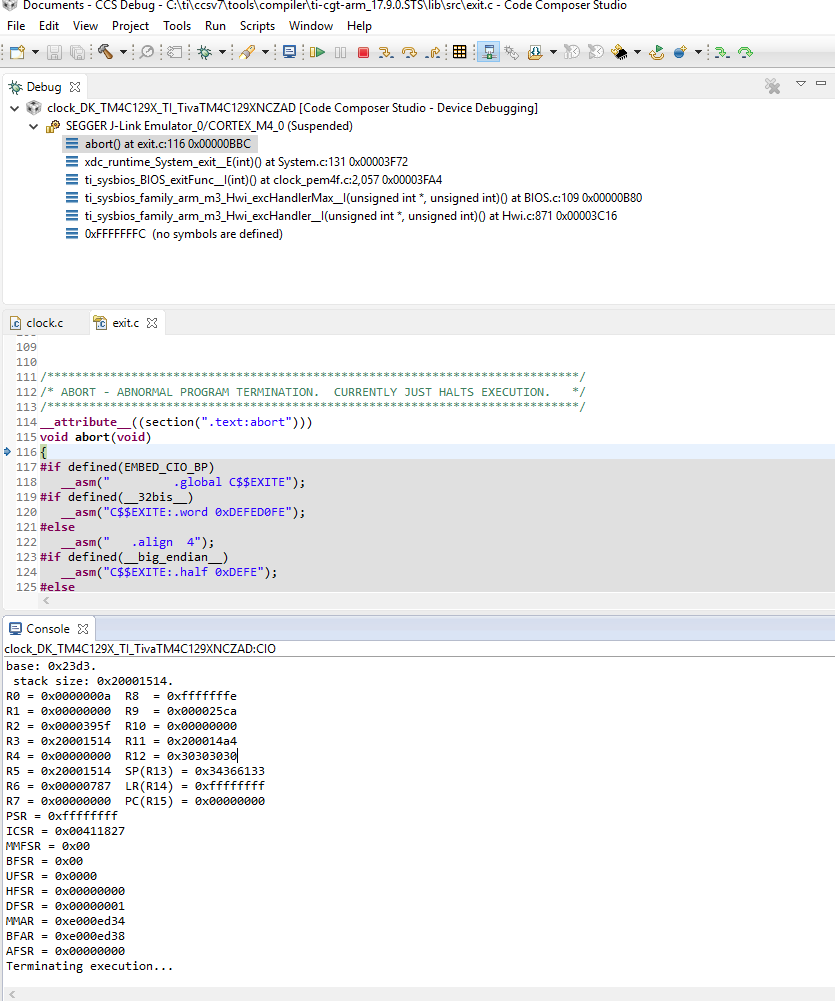Click the green Assembly Step Into icon
The height and width of the screenshot is (1001, 835).
coord(722,52)
